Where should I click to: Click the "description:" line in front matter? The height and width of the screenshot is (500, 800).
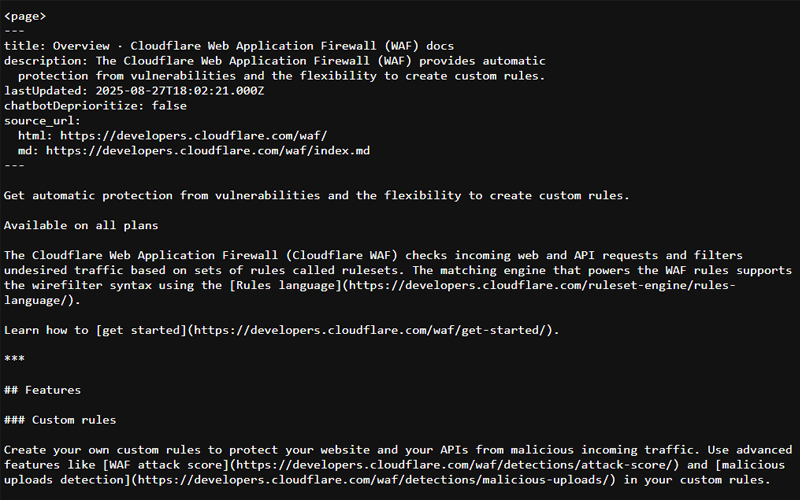click(x=275, y=61)
